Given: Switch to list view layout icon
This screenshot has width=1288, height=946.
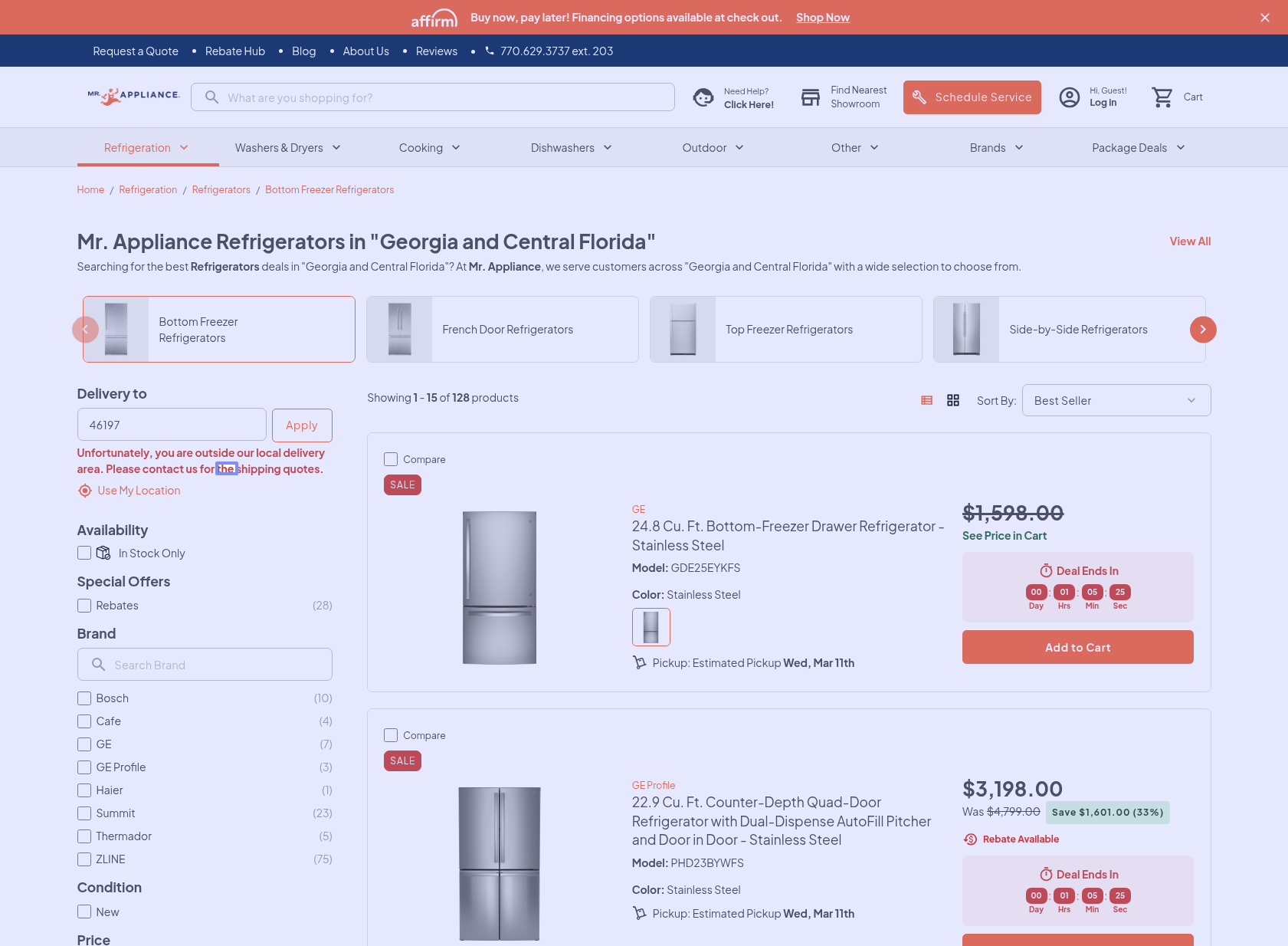Looking at the screenshot, I should (x=926, y=400).
